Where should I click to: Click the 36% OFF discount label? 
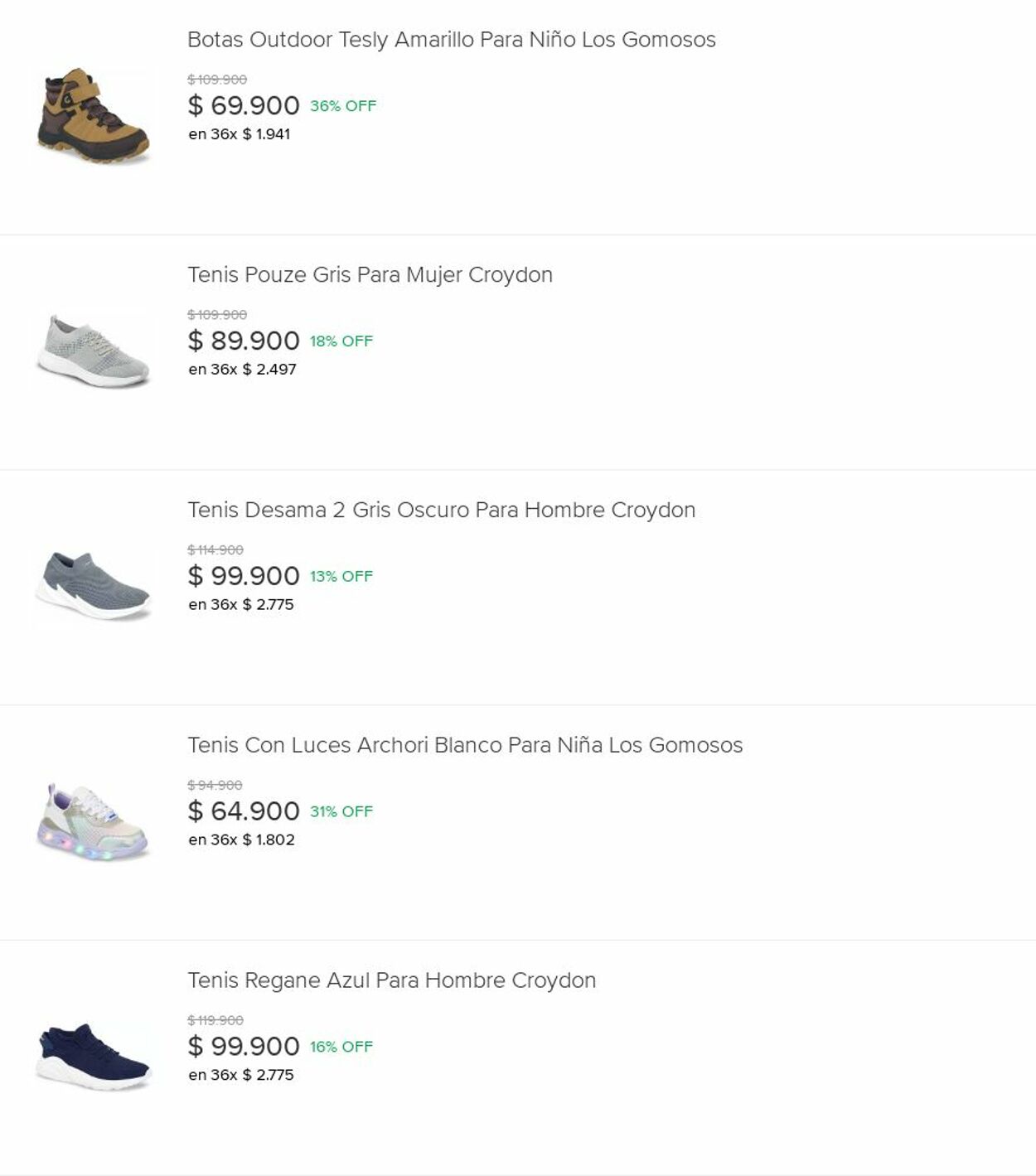pos(343,106)
